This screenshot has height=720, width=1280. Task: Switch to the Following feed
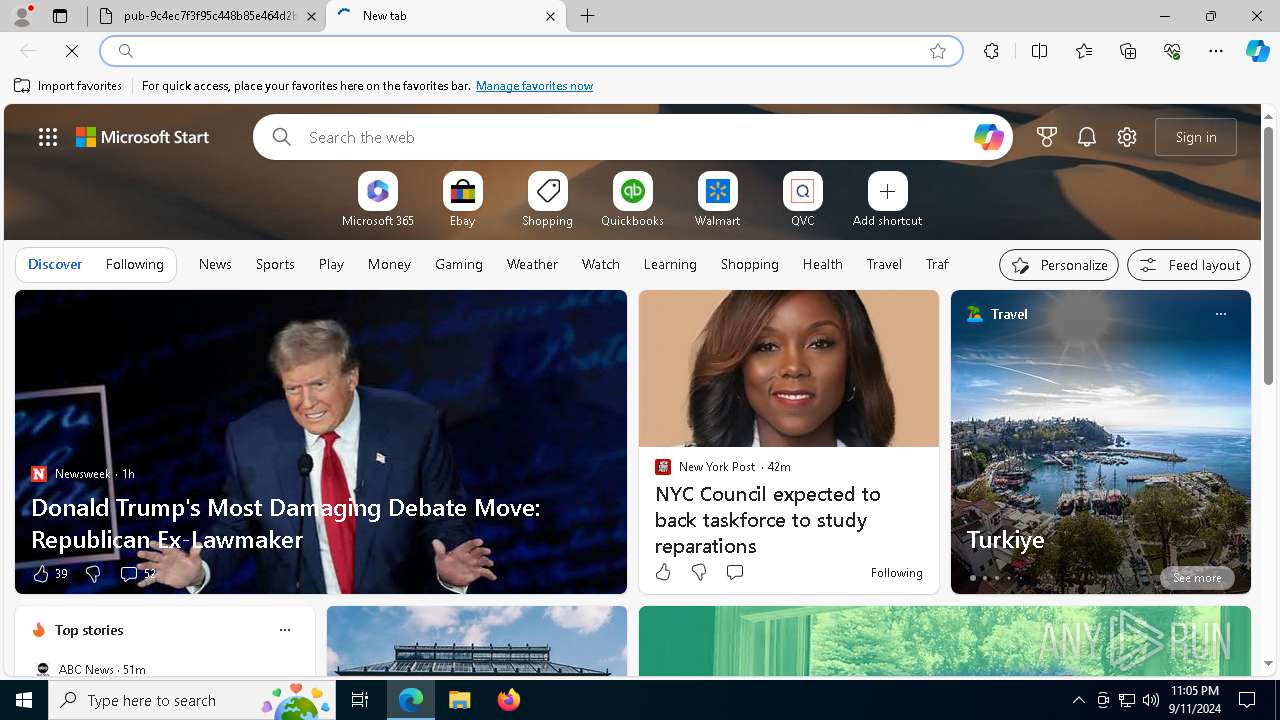coord(135,264)
